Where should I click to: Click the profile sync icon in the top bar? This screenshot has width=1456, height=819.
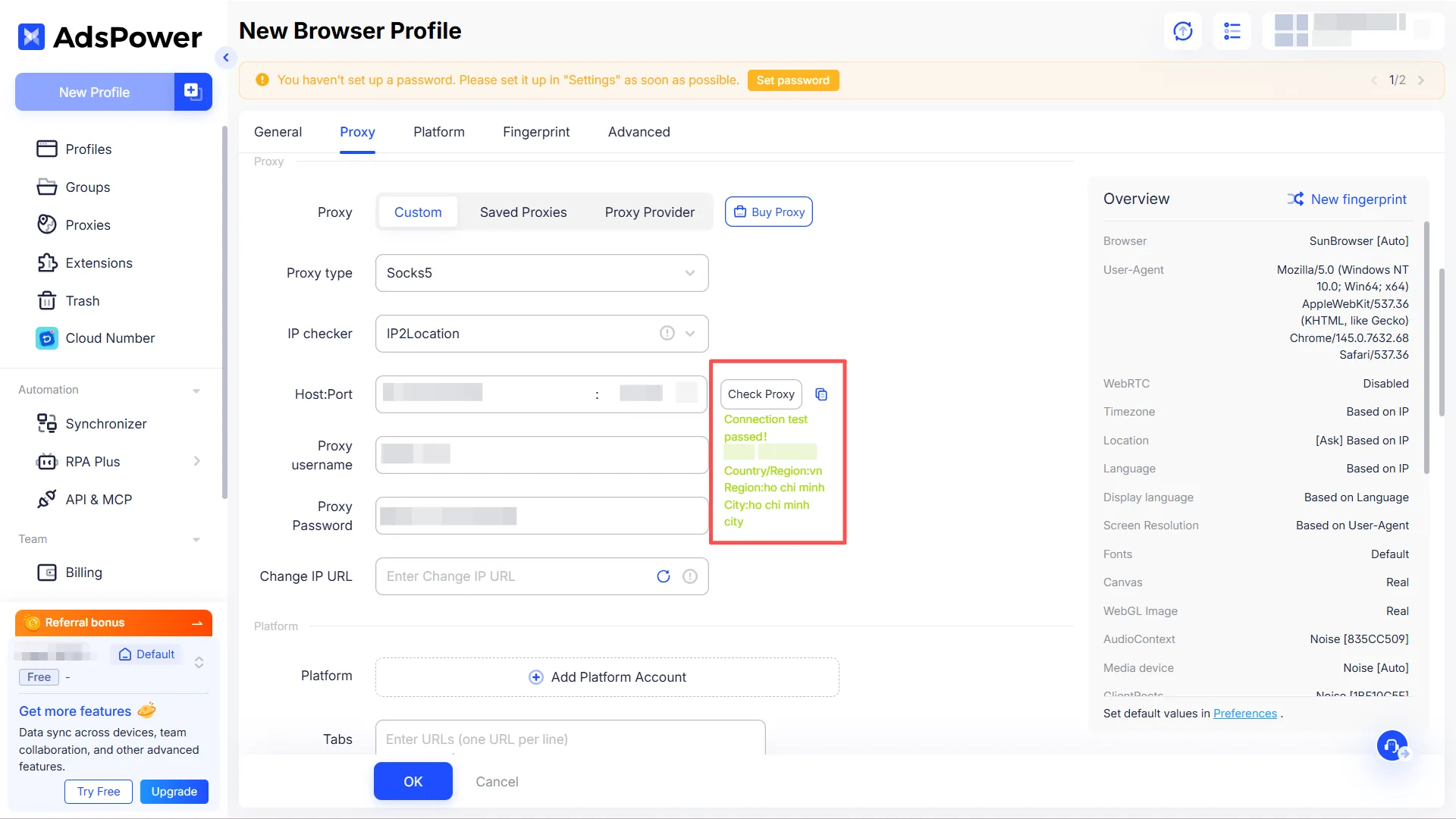pyautogui.click(x=1182, y=31)
